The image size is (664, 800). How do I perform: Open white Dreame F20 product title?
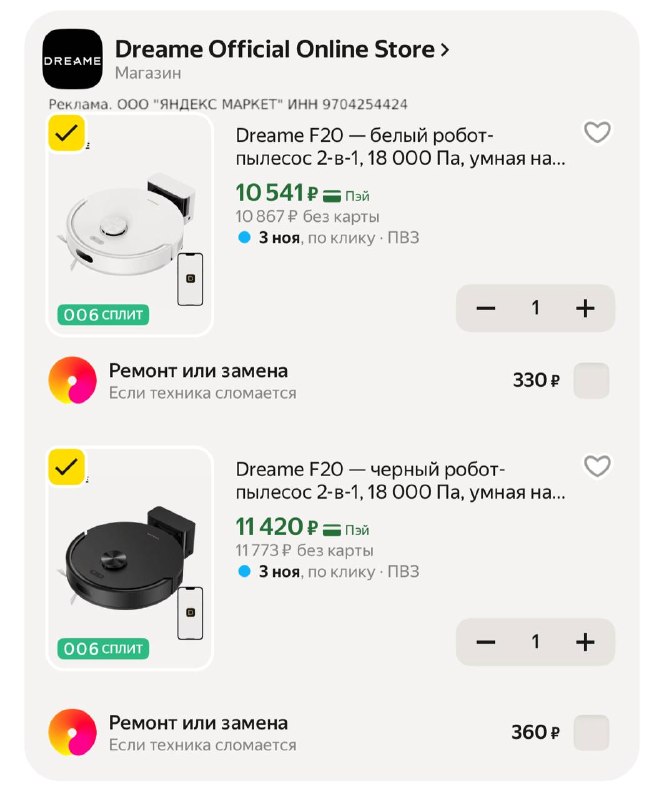point(400,147)
